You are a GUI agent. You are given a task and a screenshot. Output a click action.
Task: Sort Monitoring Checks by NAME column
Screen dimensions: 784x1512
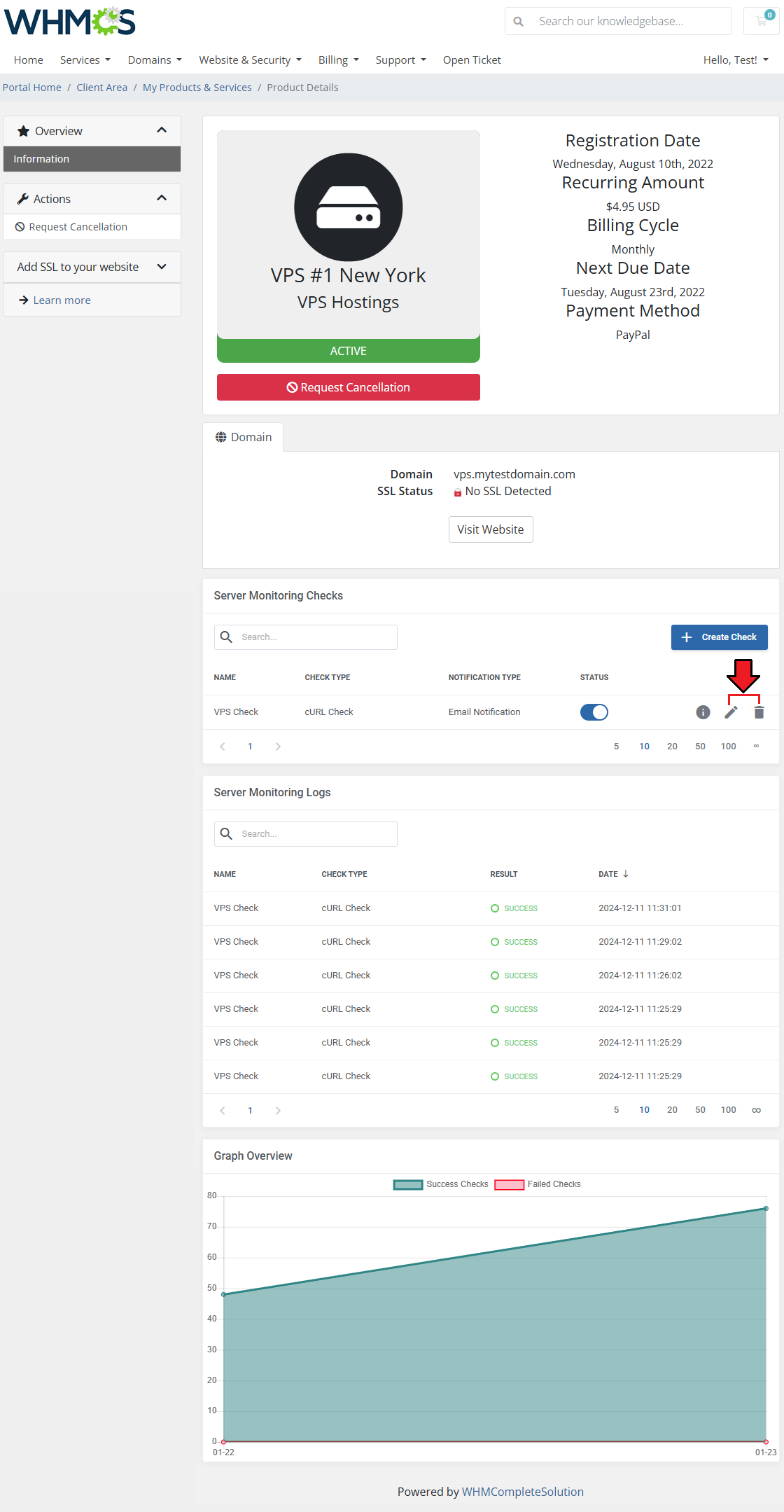coord(225,677)
